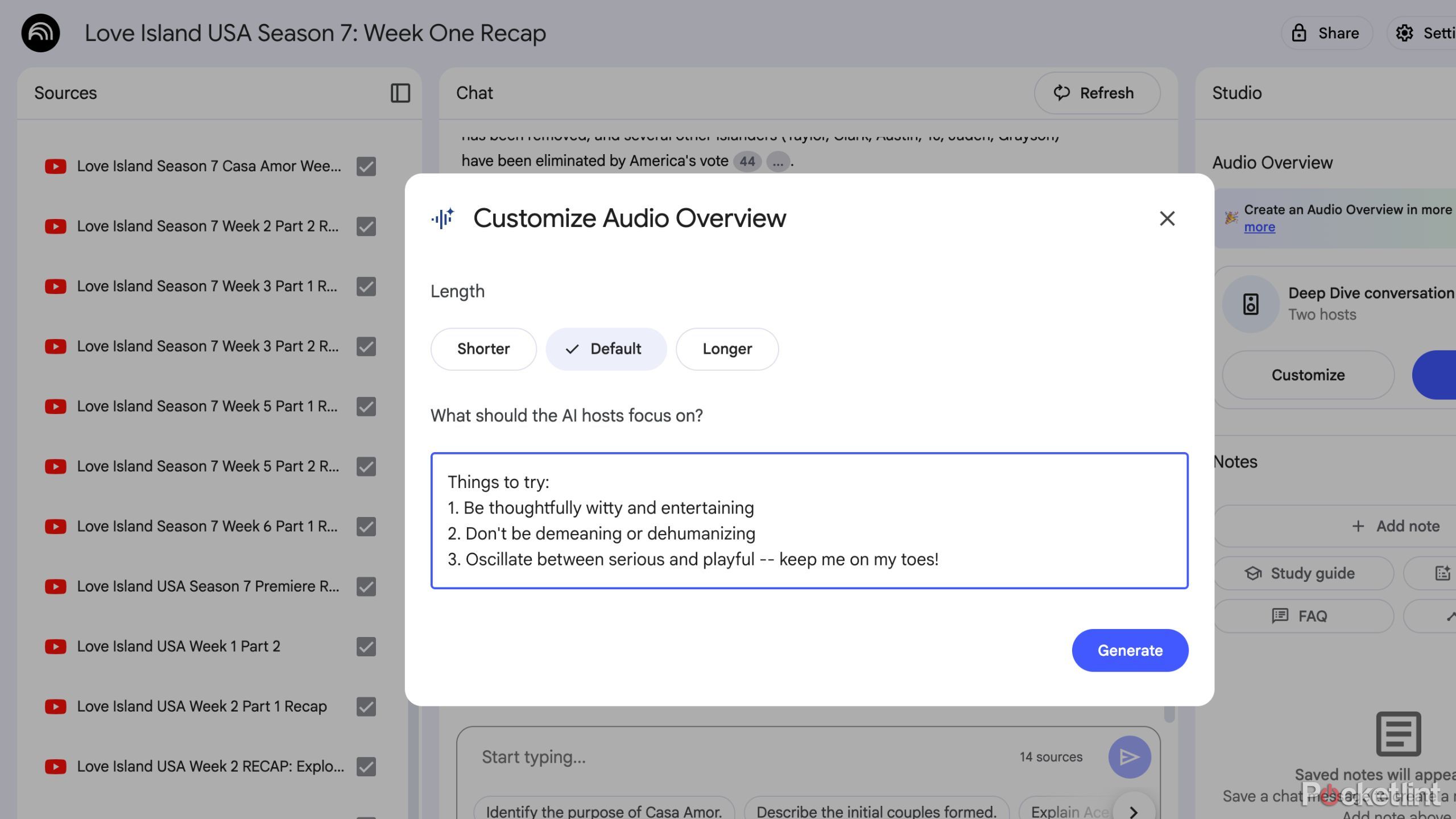Expand the ellipsis citations chip in chat
The image size is (1456, 819).
click(x=777, y=162)
